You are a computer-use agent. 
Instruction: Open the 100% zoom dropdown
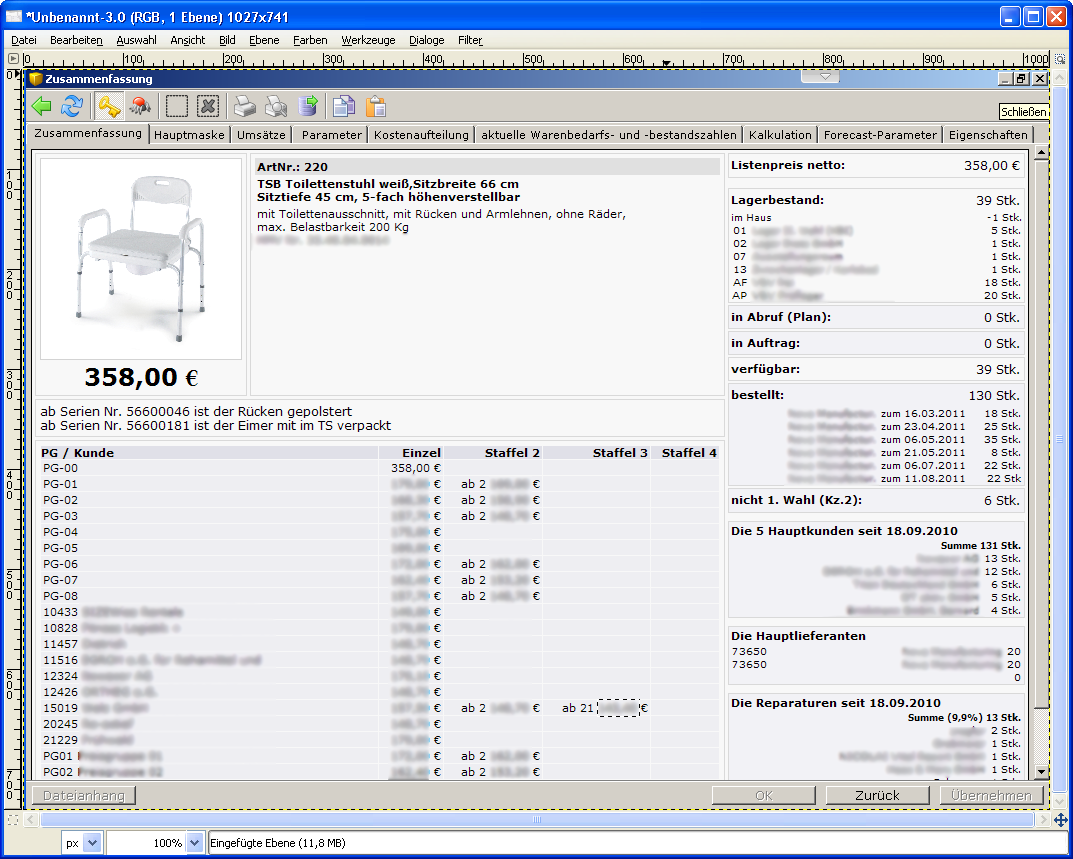(x=194, y=843)
